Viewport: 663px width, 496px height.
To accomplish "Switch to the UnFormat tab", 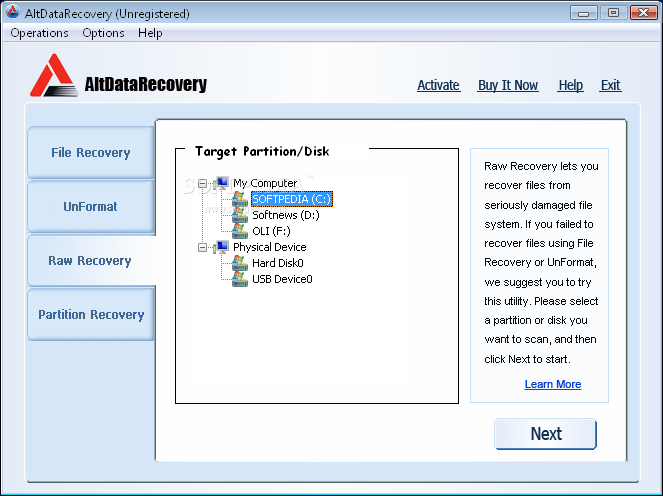I will pos(91,206).
